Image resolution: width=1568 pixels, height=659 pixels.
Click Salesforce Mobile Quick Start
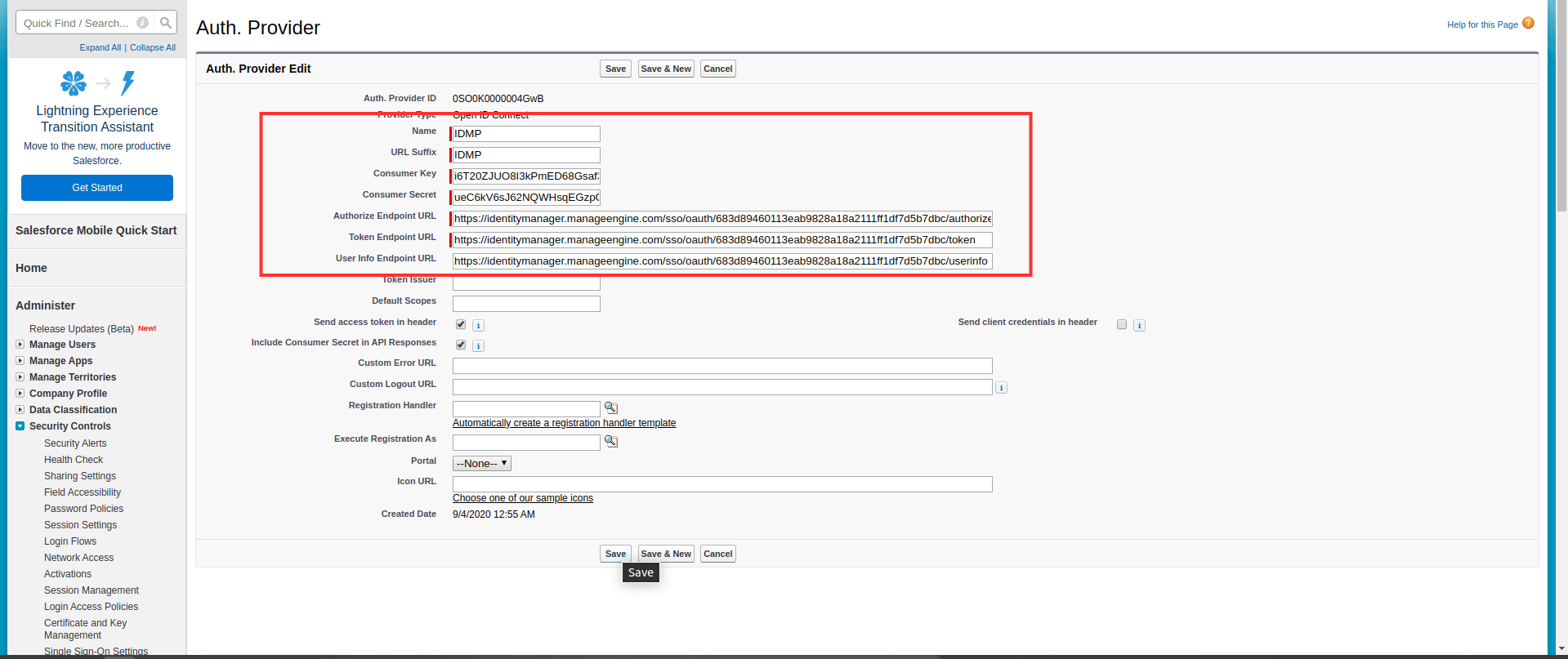(96, 230)
